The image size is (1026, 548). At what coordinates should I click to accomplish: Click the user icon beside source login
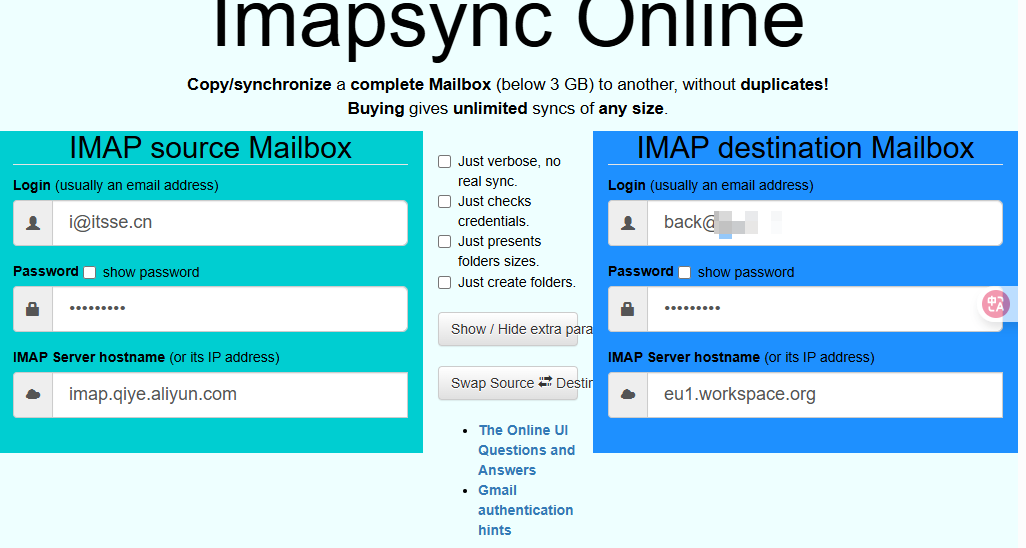coord(33,223)
